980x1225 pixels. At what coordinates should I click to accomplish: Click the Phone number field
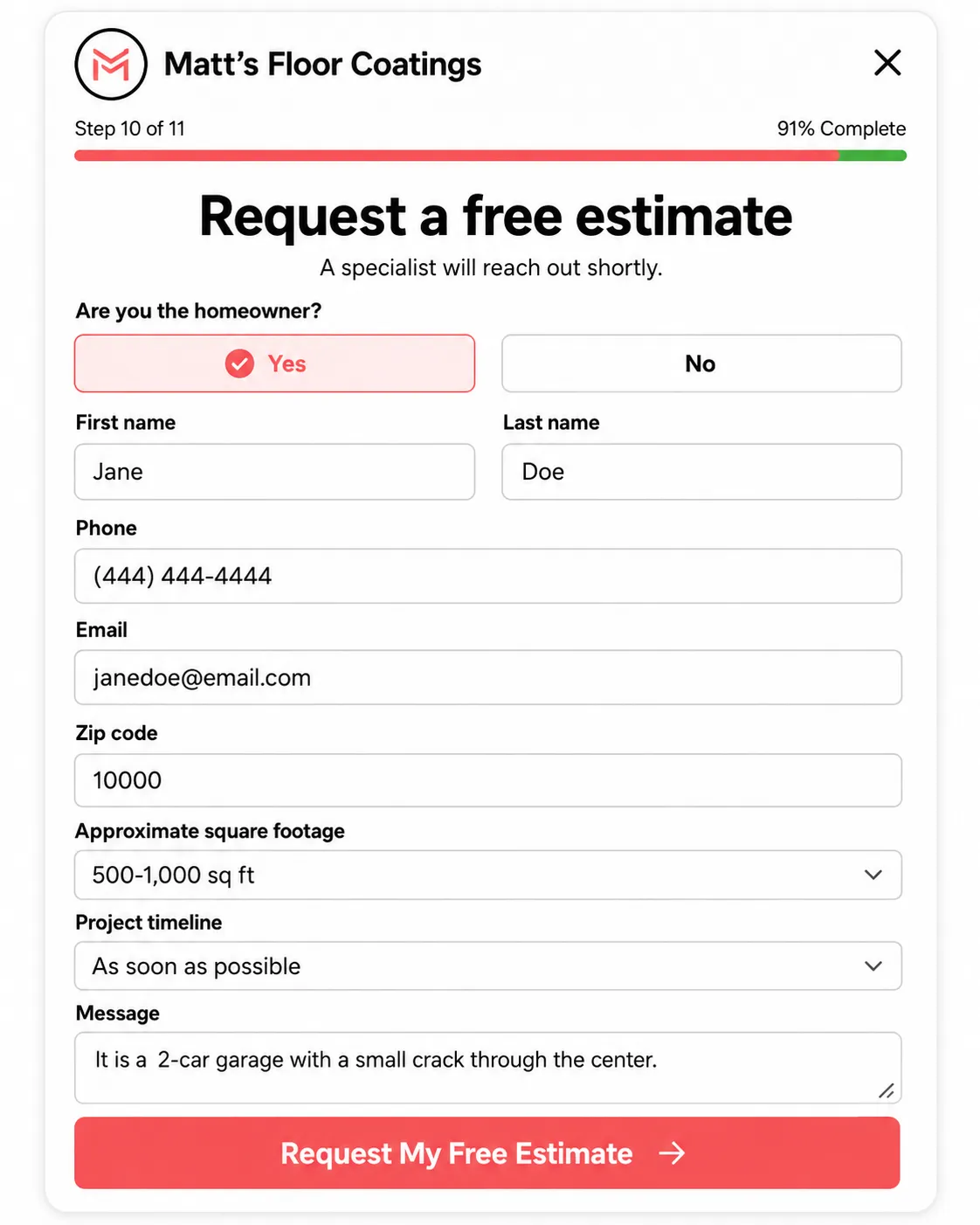click(488, 576)
